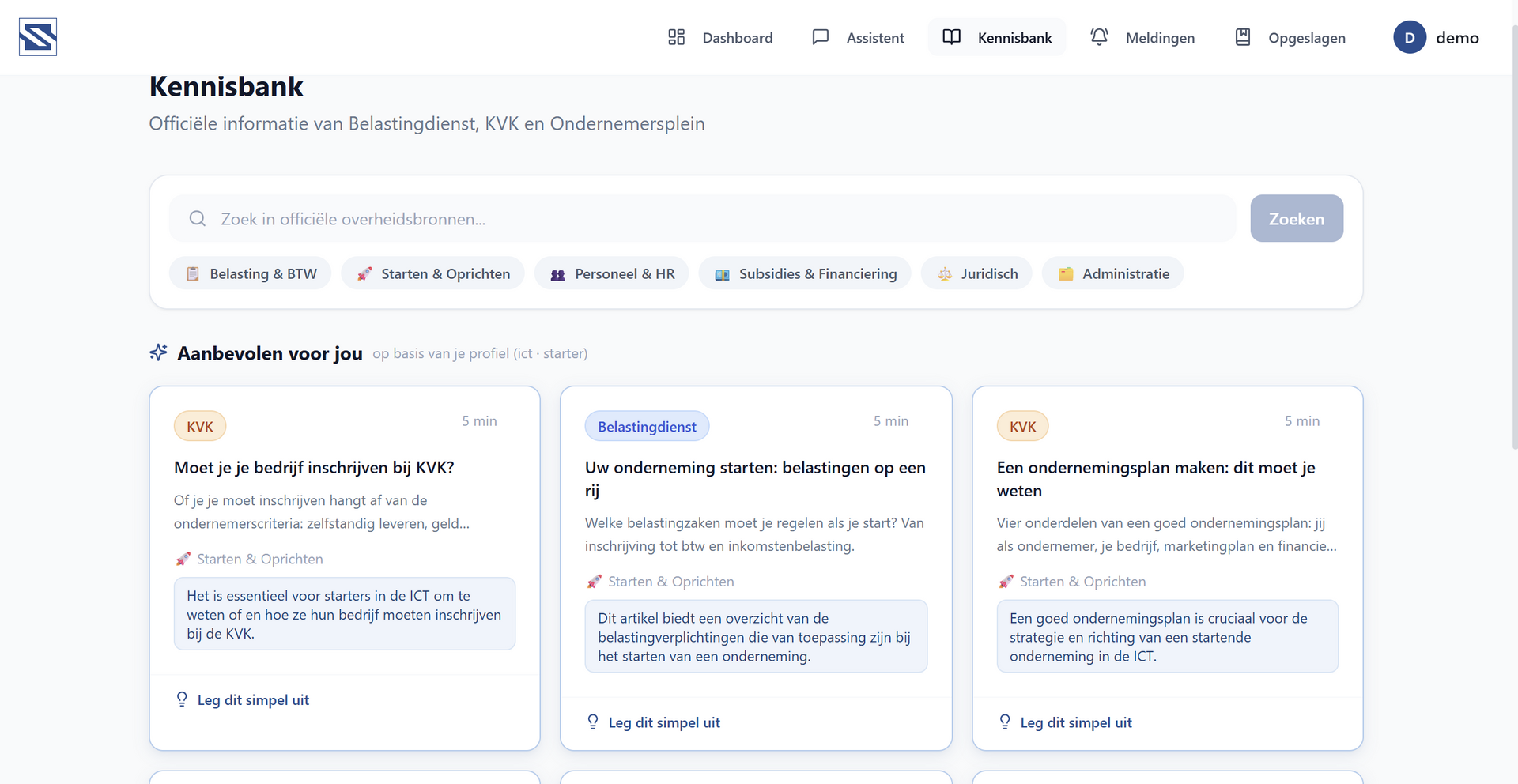Click the Kennisbank page heading
The height and width of the screenshot is (784, 1518).
226,86
